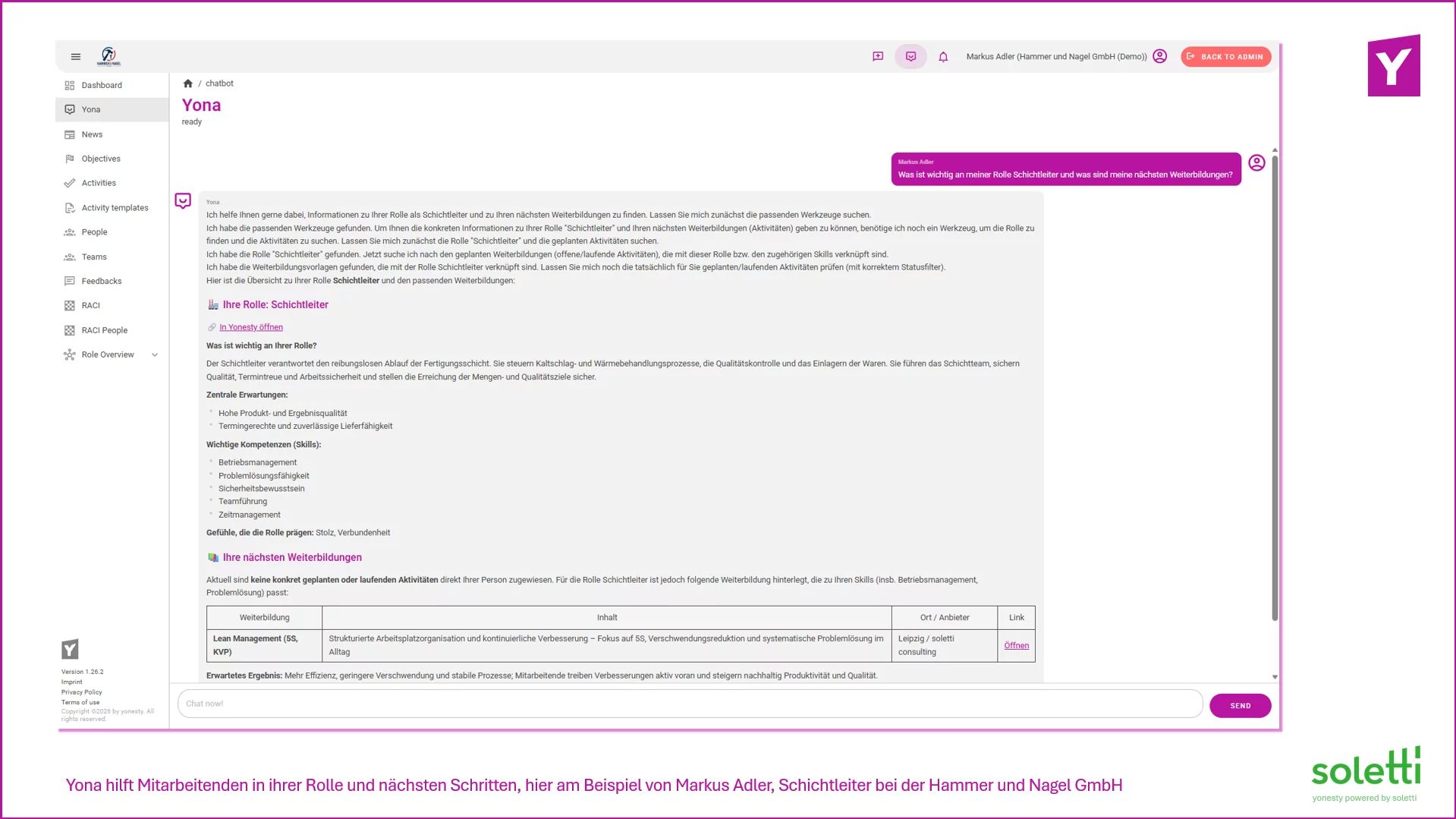Click Markus Adler's avatar beside his message
The height and width of the screenshot is (819, 1456).
[x=1256, y=163]
